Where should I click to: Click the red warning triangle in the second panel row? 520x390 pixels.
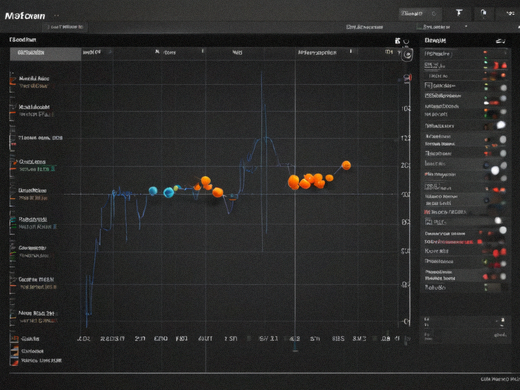point(504,65)
